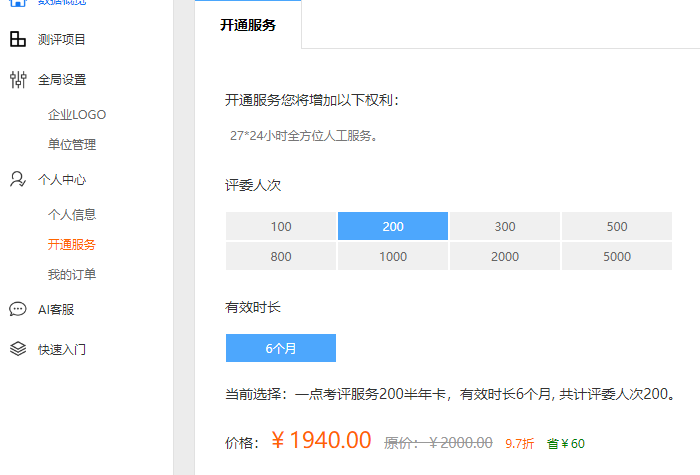Image resolution: width=700 pixels, height=475 pixels.
Task: Switch to the 开通服务 tab
Action: pos(248,25)
